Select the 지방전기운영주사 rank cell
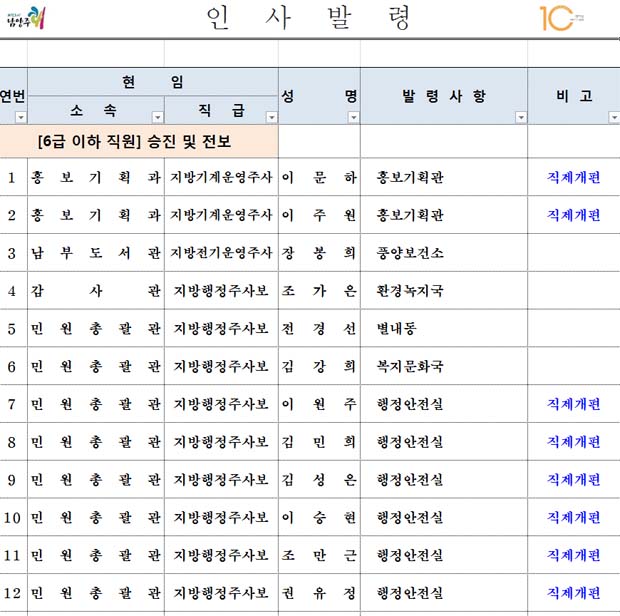The image size is (620, 616). 221,253
